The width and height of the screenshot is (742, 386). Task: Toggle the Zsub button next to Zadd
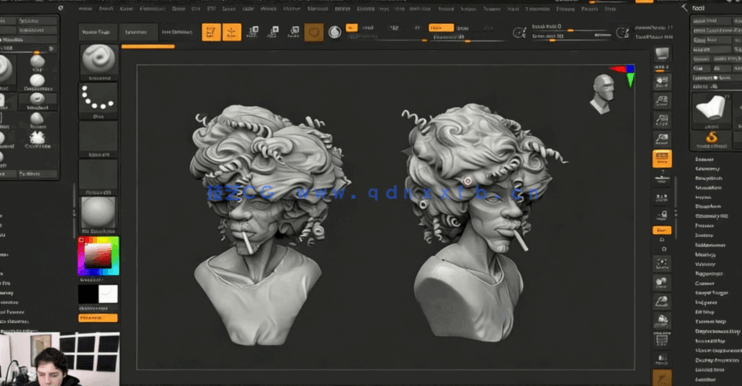[x=462, y=28]
